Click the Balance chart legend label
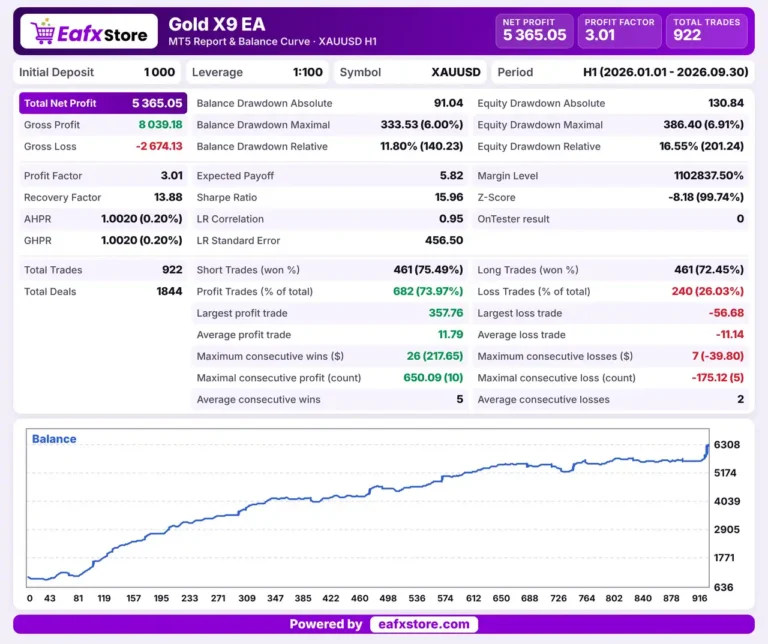Viewport: 768px width, 644px height. 54,439
